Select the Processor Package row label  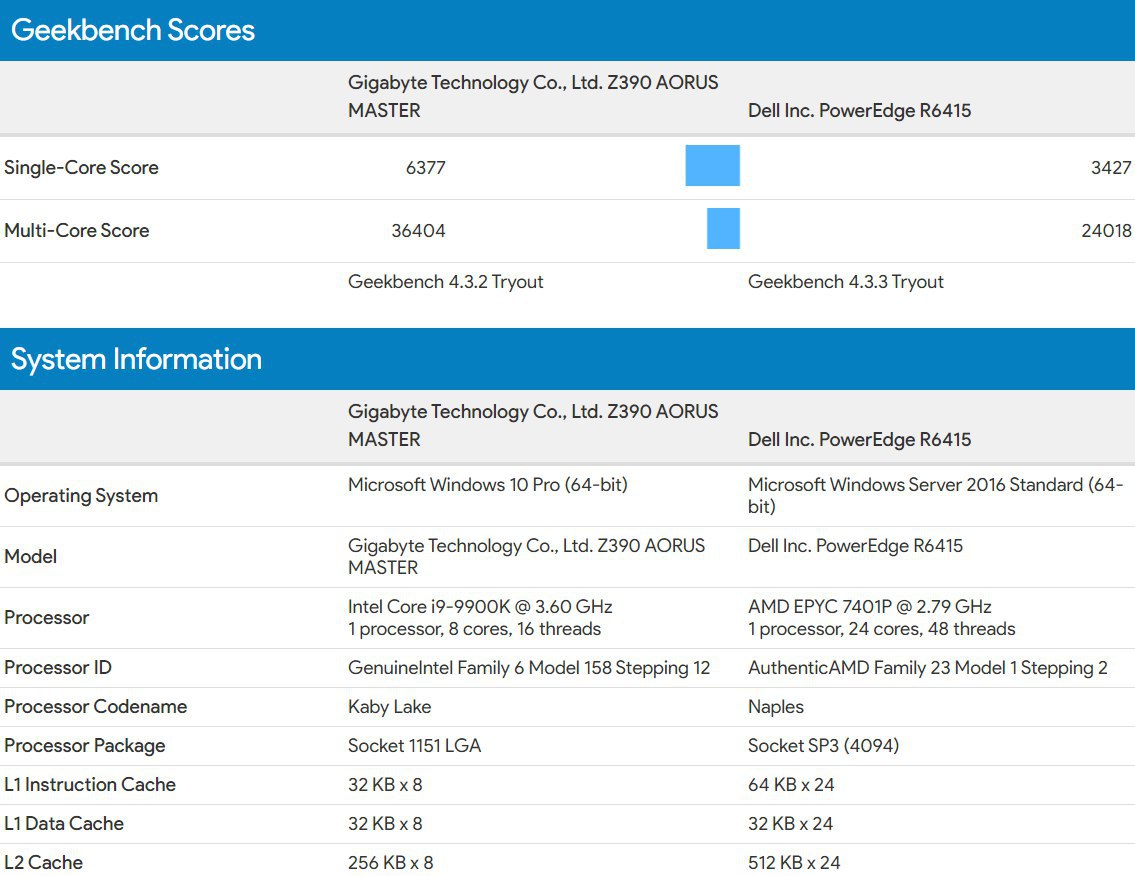pos(85,746)
